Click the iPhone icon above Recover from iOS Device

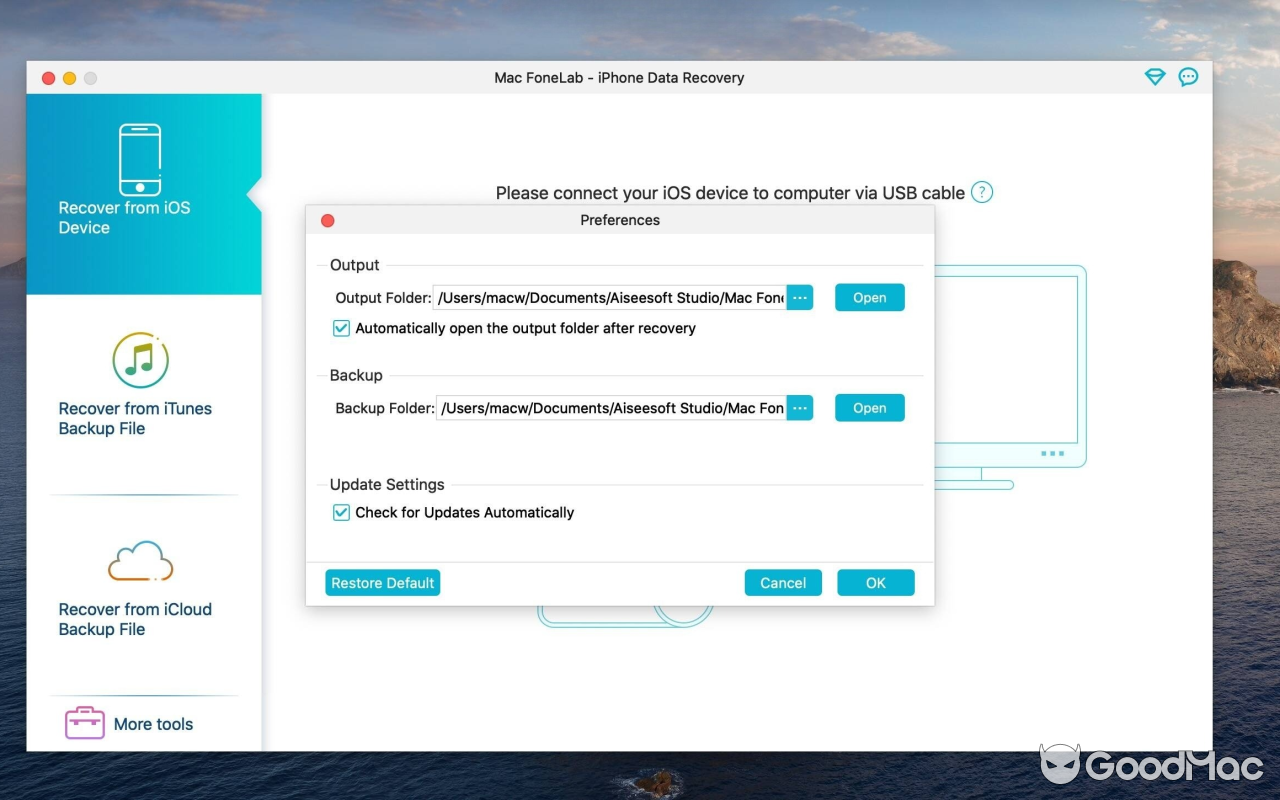140,157
